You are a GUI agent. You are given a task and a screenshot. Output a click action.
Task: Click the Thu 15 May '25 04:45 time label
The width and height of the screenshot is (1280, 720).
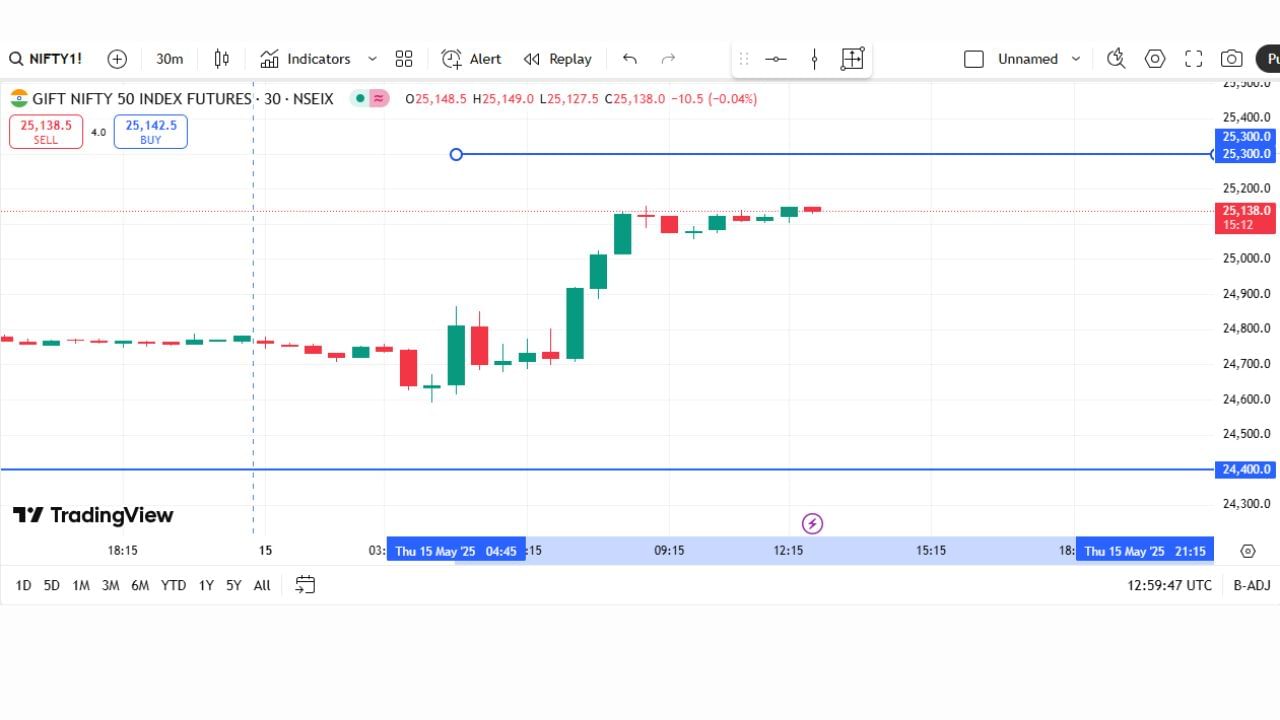[456, 551]
